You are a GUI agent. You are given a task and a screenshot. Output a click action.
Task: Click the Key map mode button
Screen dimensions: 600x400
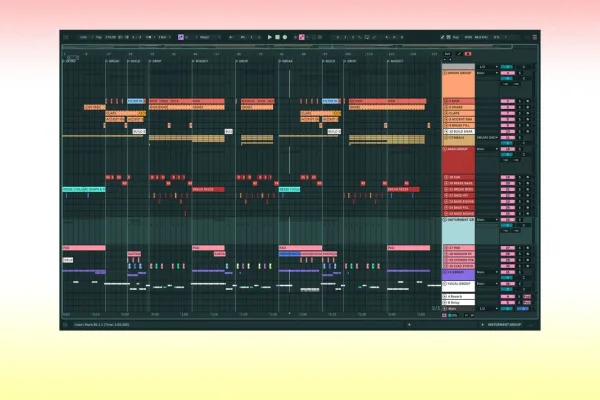456,37
